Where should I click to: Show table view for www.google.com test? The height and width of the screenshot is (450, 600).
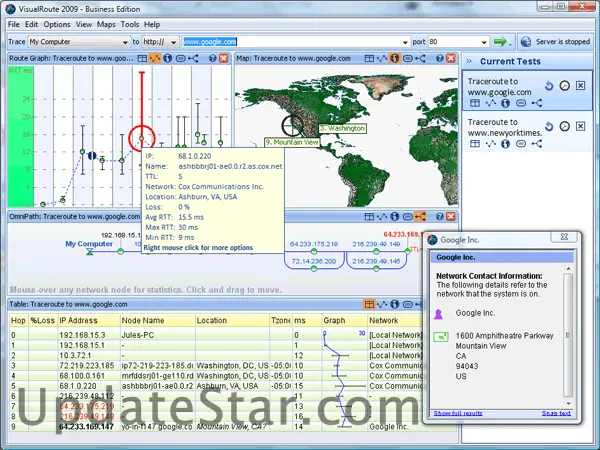pos(475,103)
